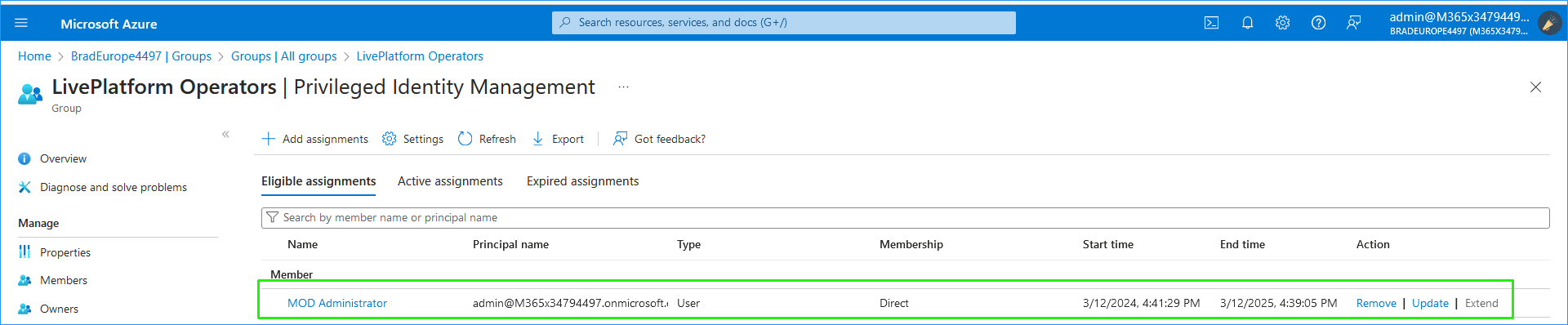This screenshot has width=1568, height=325.
Task: Click the 3/12/2025, 4:39:05 PM end time
Action: pyautogui.click(x=1279, y=303)
